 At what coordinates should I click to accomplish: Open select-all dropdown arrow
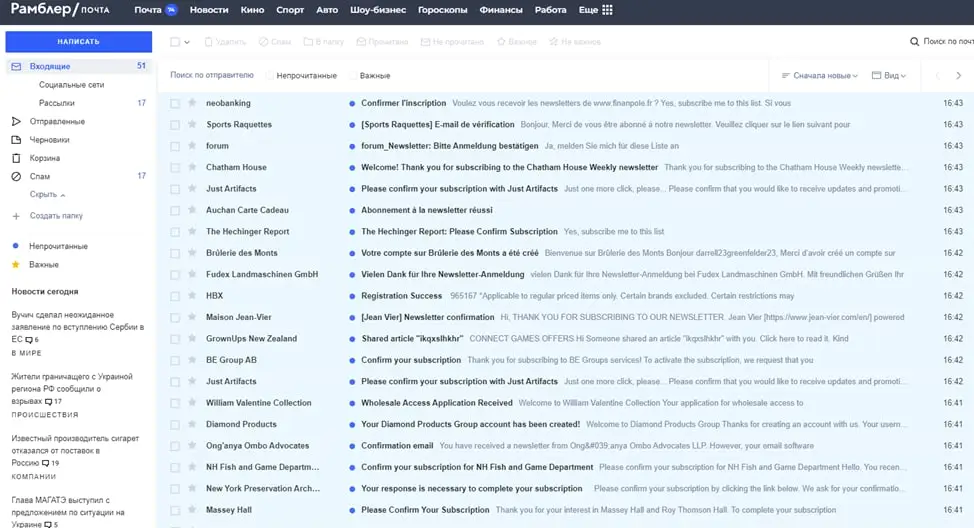(x=187, y=42)
